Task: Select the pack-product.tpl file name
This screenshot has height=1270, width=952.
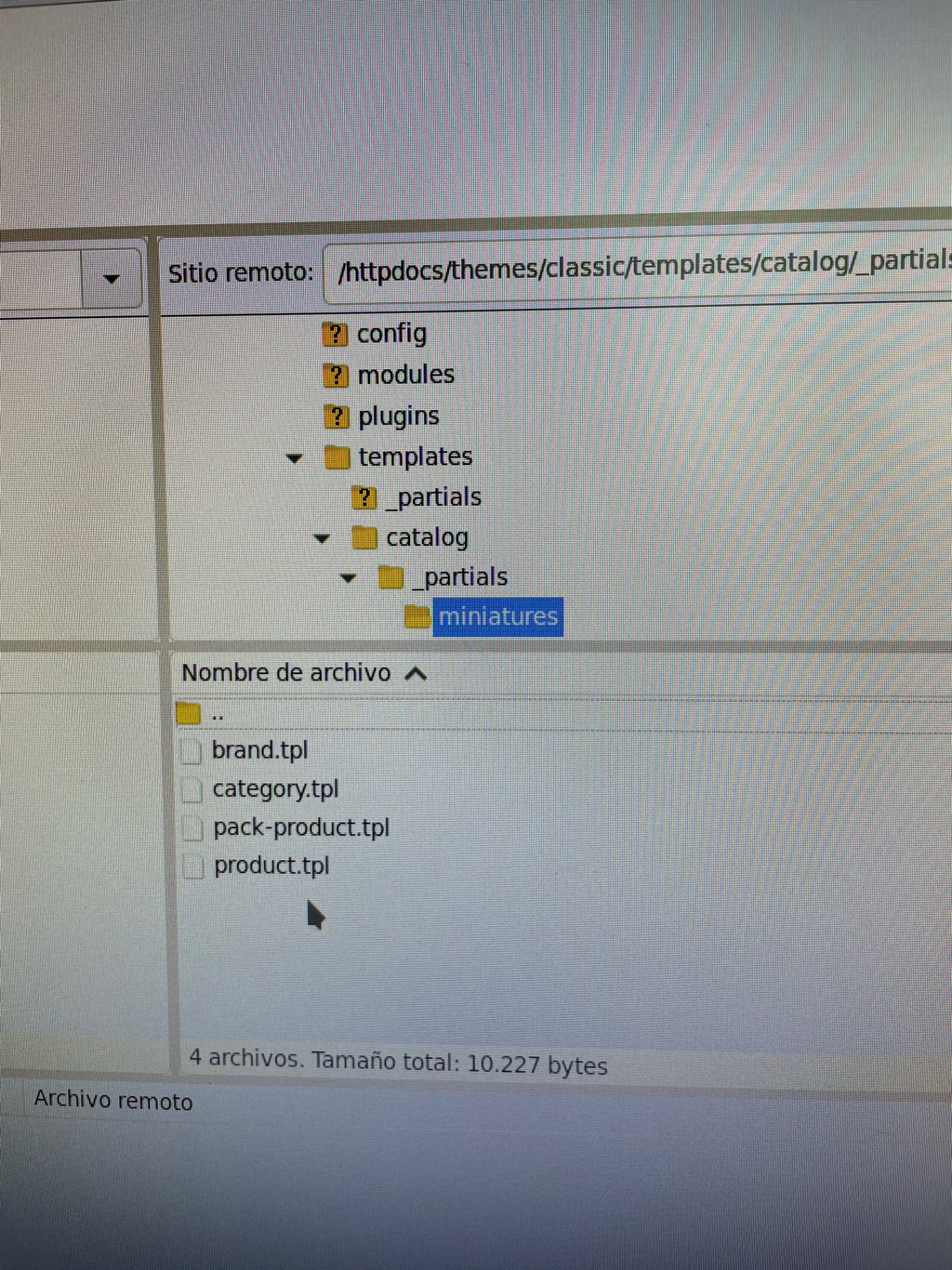Action: (301, 828)
